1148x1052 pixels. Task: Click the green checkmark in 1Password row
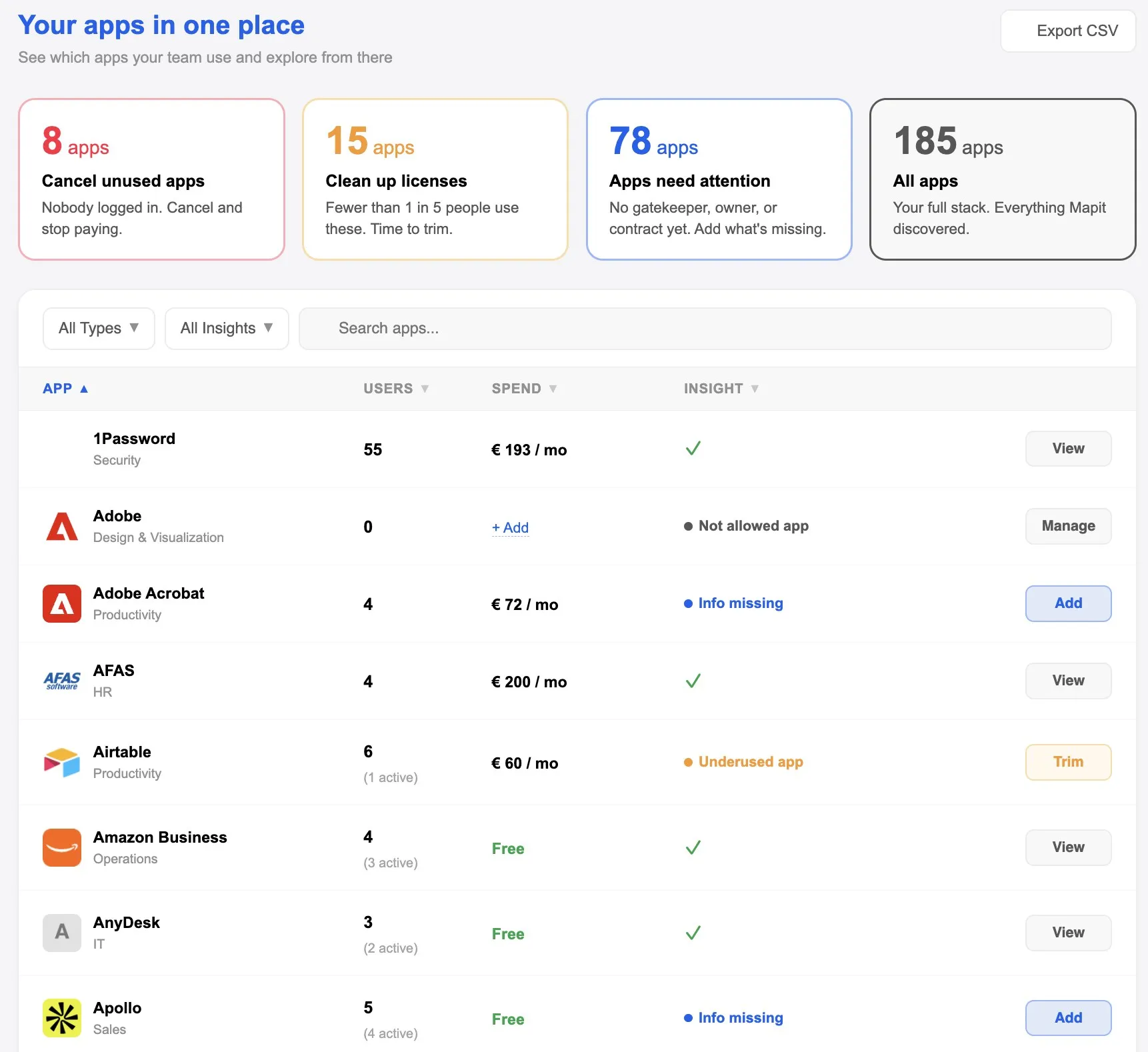tap(693, 448)
